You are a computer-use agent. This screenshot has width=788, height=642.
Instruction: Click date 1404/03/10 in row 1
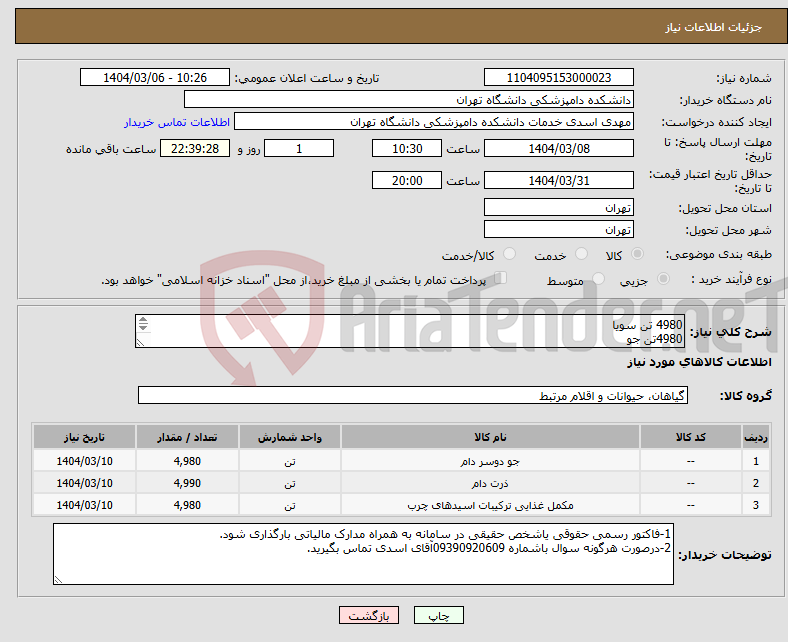(x=84, y=461)
